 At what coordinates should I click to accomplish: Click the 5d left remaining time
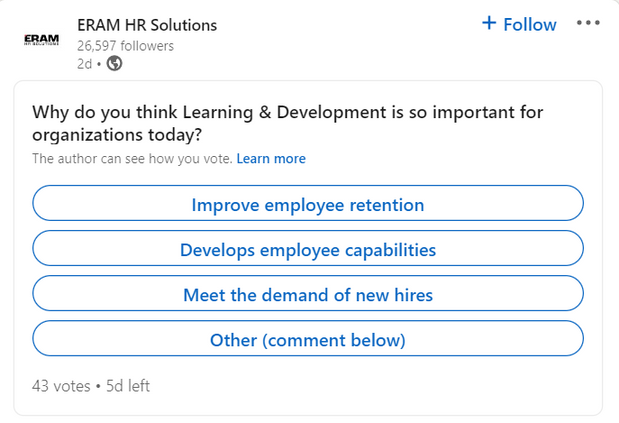point(128,386)
